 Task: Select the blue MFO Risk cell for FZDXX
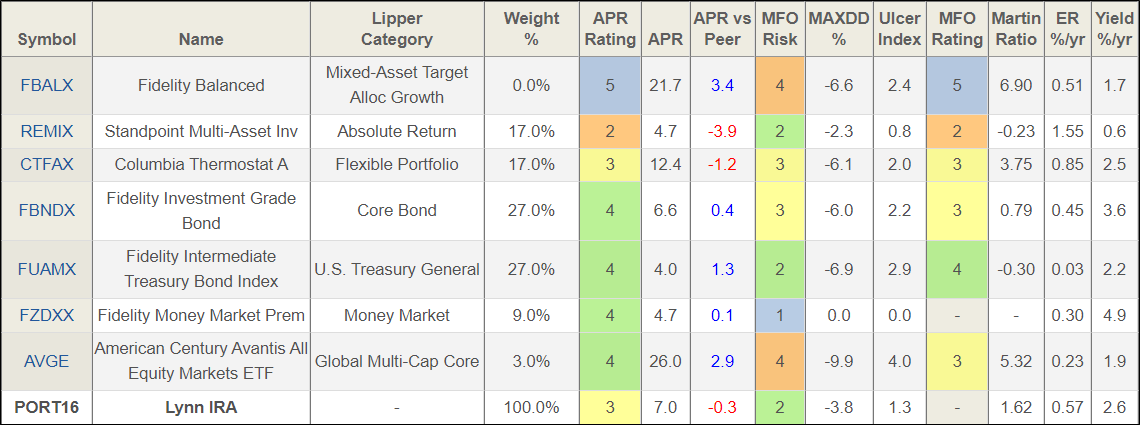click(780, 315)
